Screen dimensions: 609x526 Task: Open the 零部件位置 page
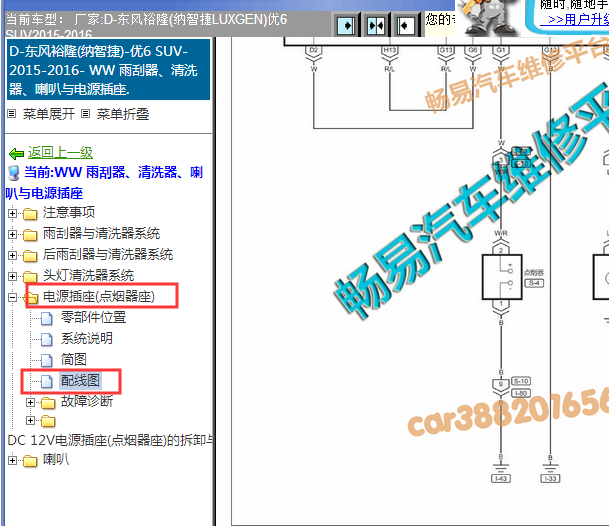pyautogui.click(x=93, y=317)
